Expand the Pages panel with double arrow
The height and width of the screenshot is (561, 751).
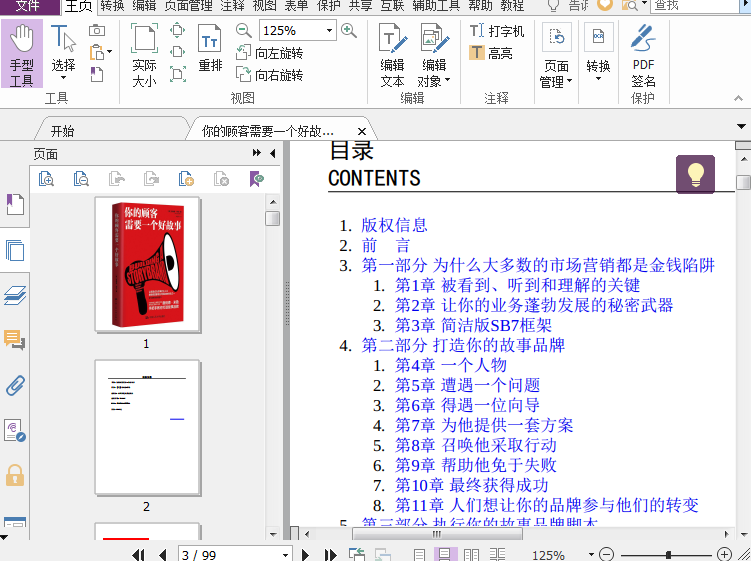click(257, 153)
